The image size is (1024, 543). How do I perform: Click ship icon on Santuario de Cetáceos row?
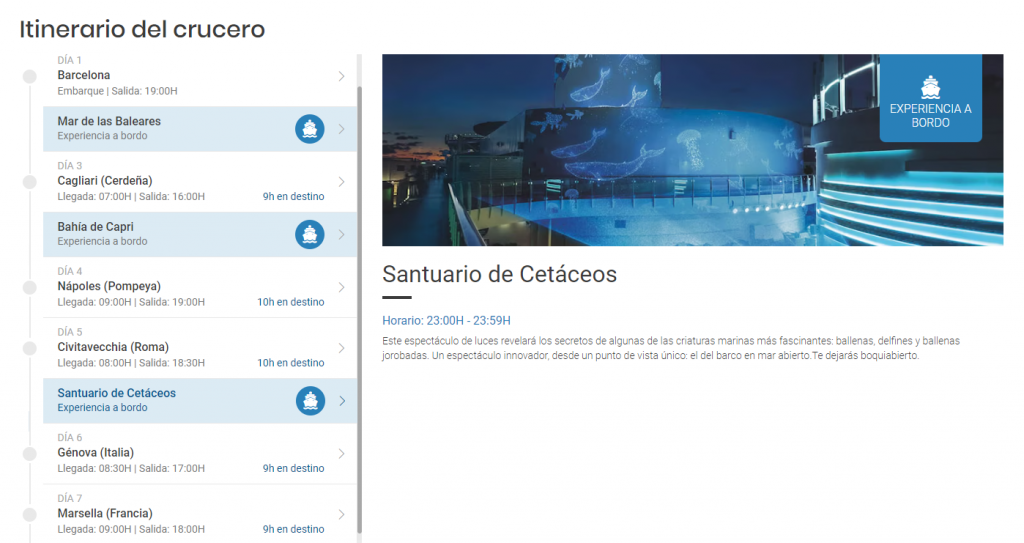click(x=310, y=401)
